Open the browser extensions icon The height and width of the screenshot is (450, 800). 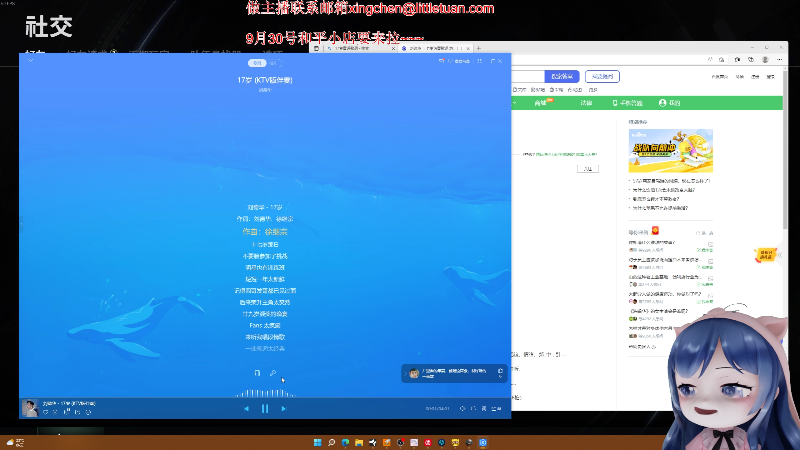point(737,60)
